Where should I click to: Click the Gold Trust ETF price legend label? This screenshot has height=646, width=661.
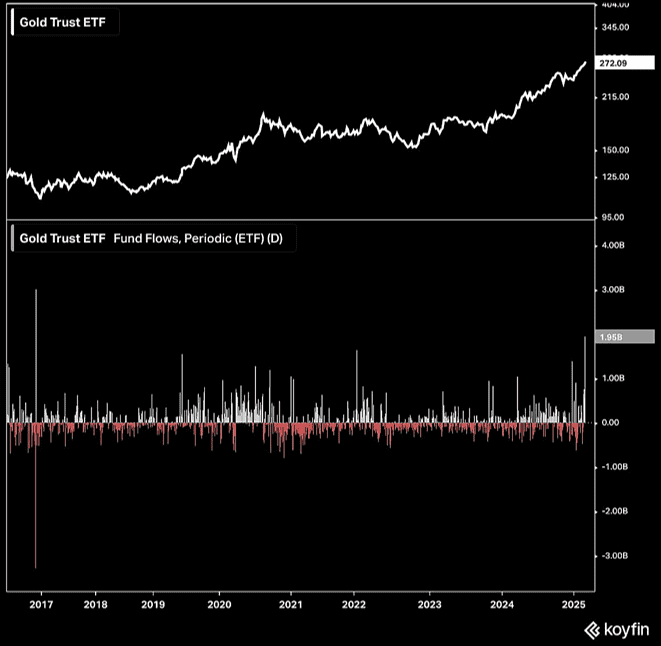tap(62, 22)
